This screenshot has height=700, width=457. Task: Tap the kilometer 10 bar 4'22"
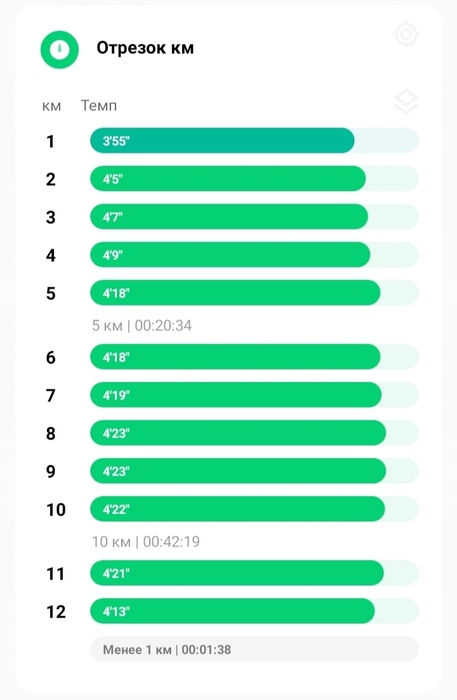[254, 509]
